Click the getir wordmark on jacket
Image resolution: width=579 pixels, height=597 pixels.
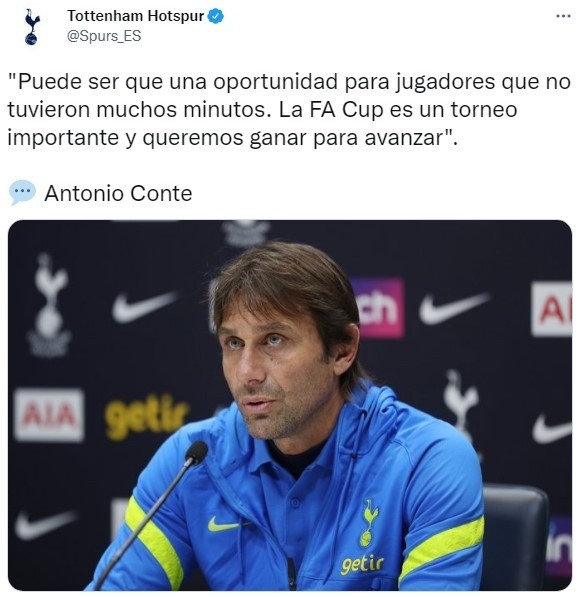click(362, 564)
